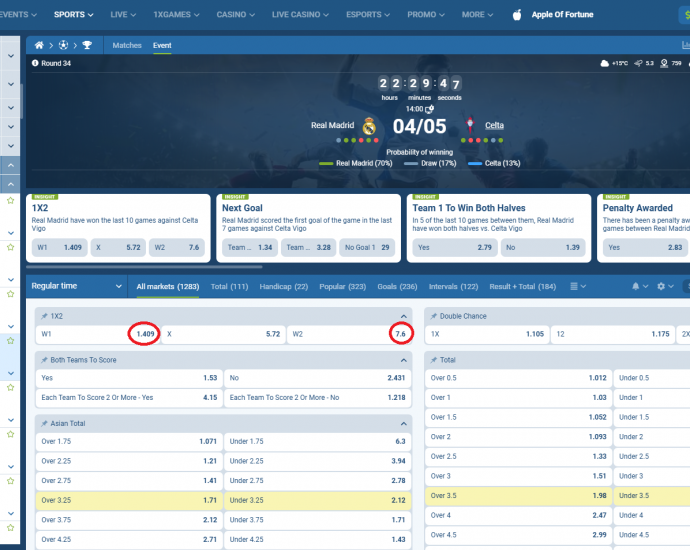690x550 pixels.
Task: Open the settings gear dropdown
Action: 665,286
